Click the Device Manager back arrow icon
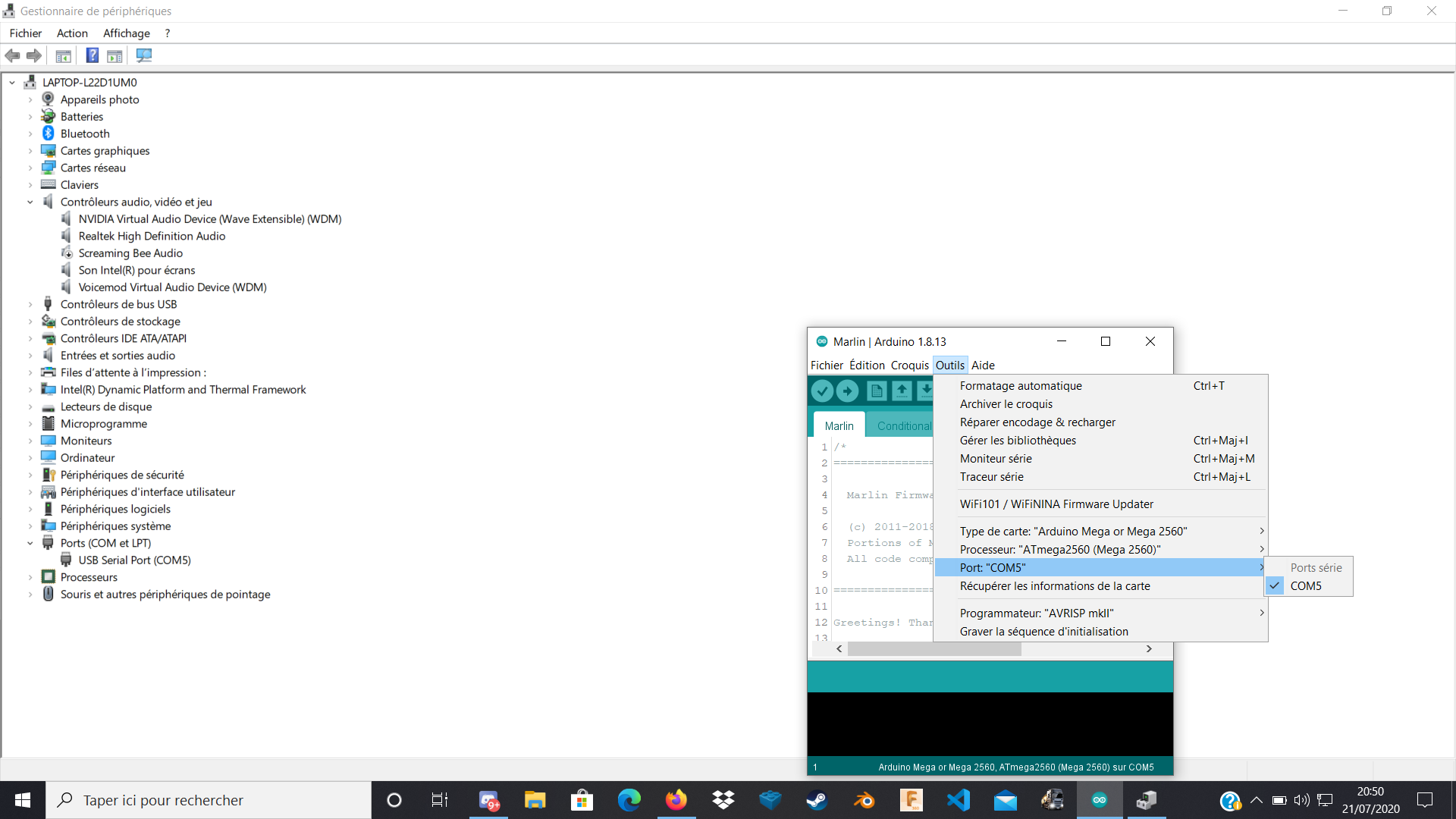The width and height of the screenshot is (1456, 819). point(13,55)
